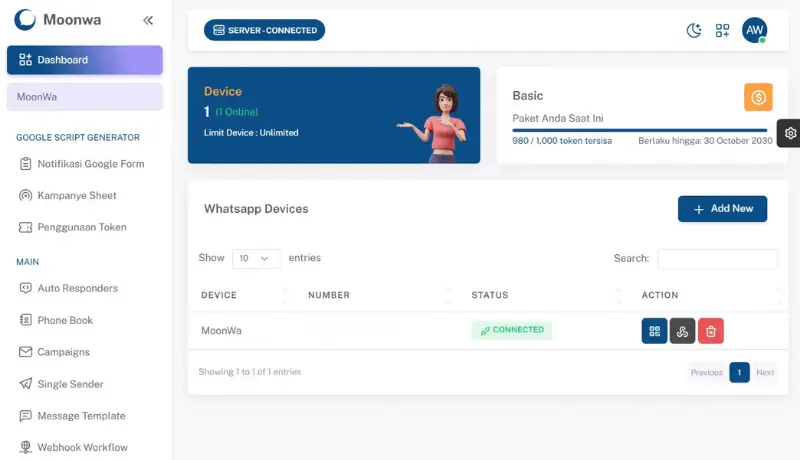This screenshot has width=800, height=460.
Task: Click the Penggunaan Token ticket icon
Action: tap(26, 227)
